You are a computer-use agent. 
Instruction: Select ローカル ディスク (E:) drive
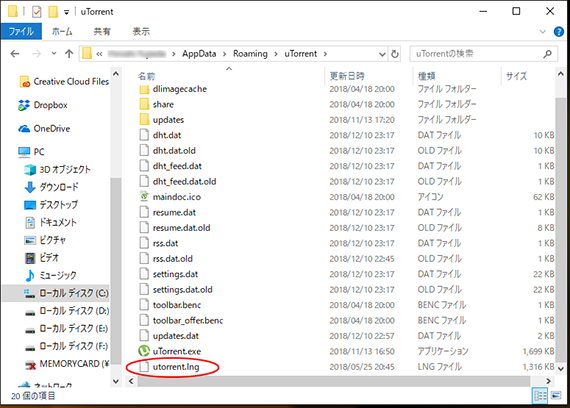tap(66, 329)
